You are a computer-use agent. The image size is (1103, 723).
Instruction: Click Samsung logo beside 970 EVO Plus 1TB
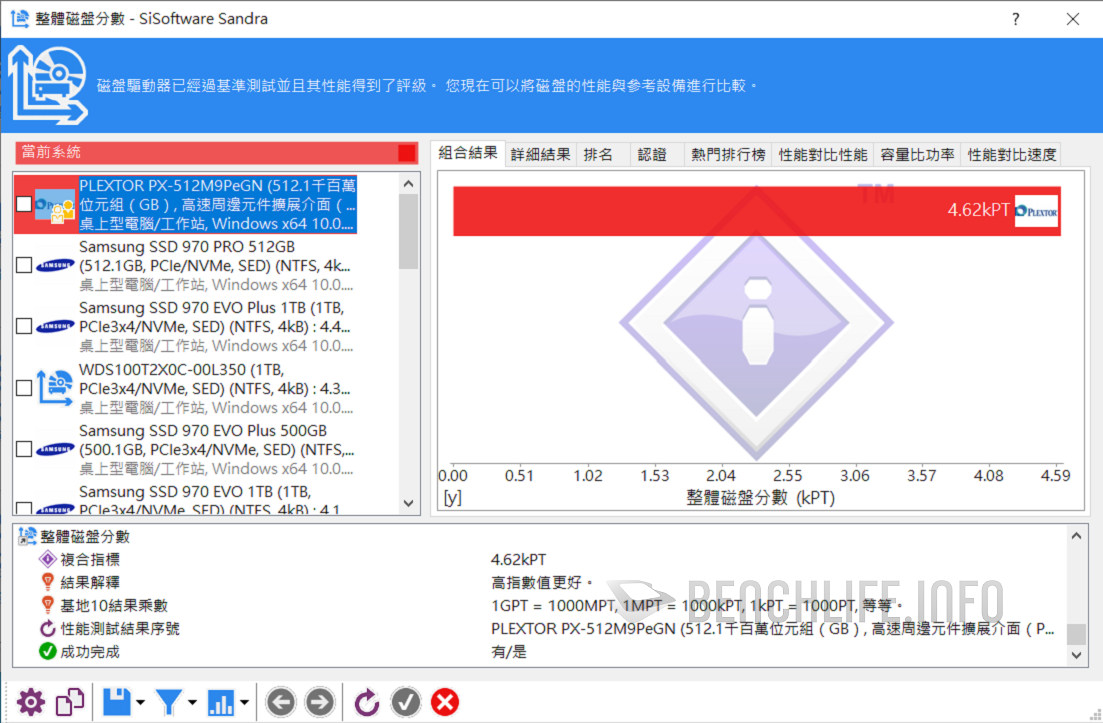click(x=55, y=326)
